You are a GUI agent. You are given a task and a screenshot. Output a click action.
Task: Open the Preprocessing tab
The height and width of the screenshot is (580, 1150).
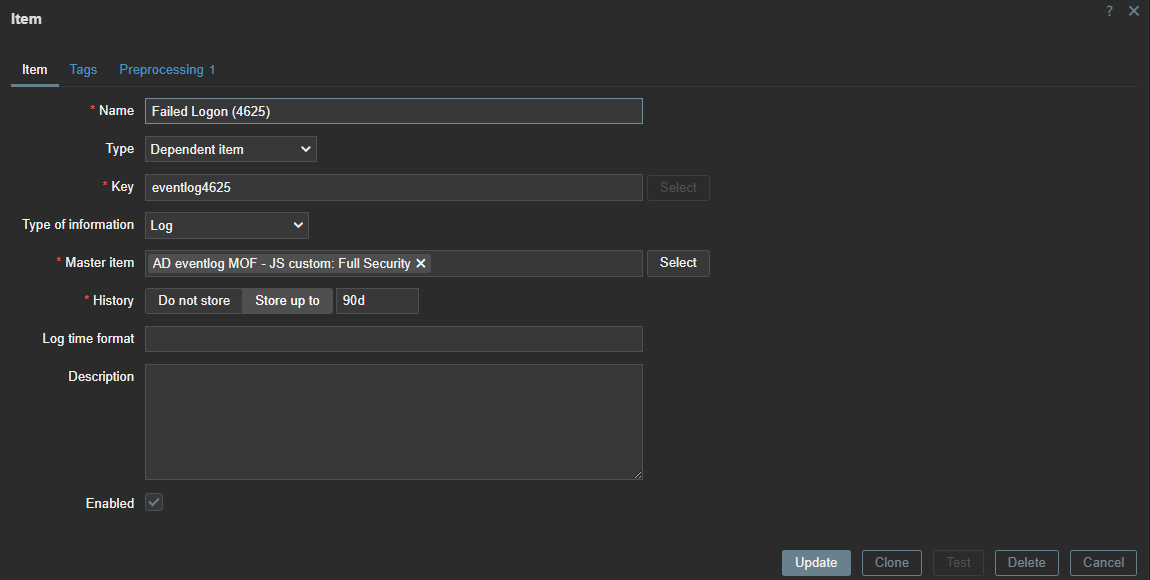click(x=167, y=70)
